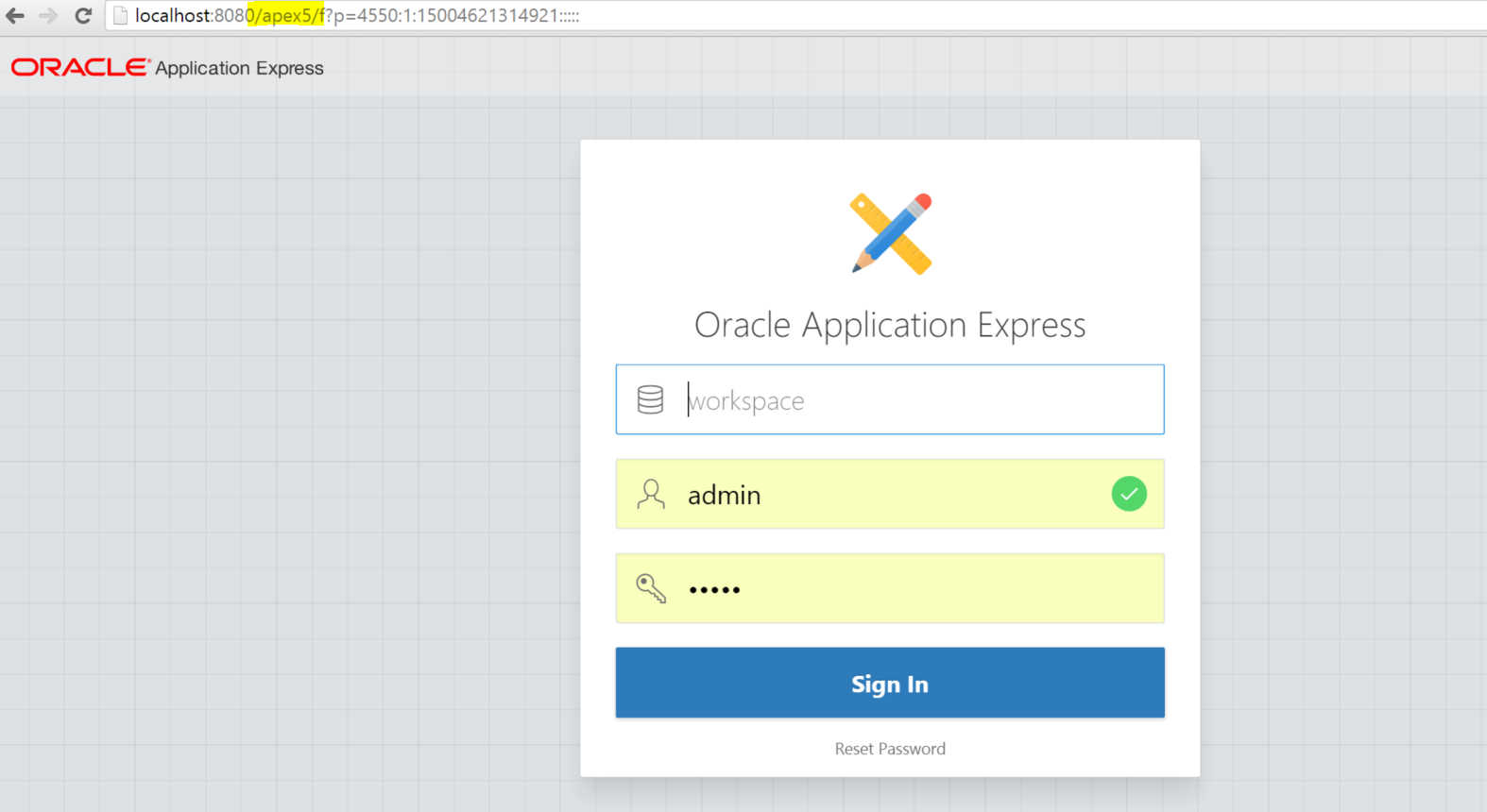1487x812 pixels.
Task: Click the Oracle logo in the header
Action: pos(80,67)
